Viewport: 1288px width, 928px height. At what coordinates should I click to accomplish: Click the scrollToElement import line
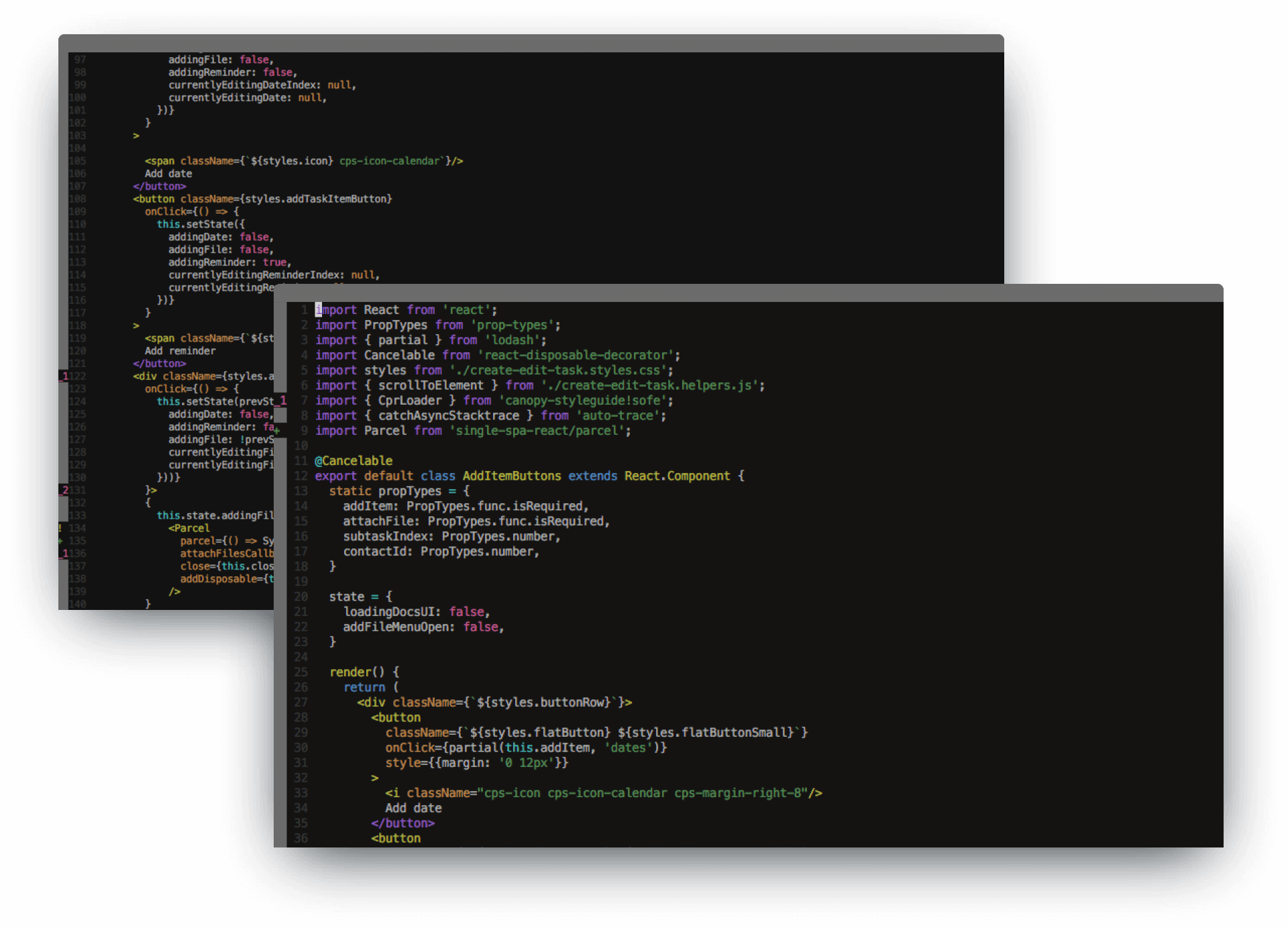coord(540,385)
